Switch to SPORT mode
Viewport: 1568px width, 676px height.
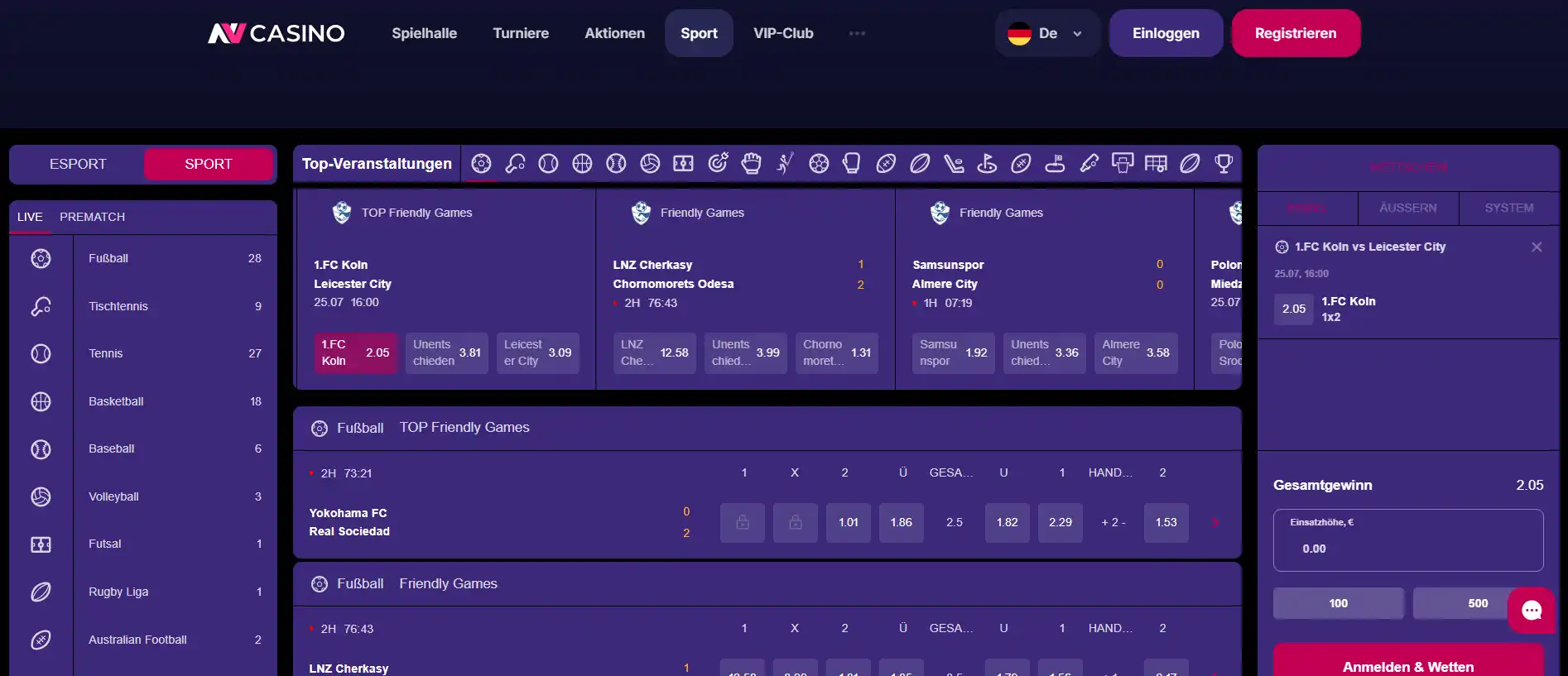point(209,164)
